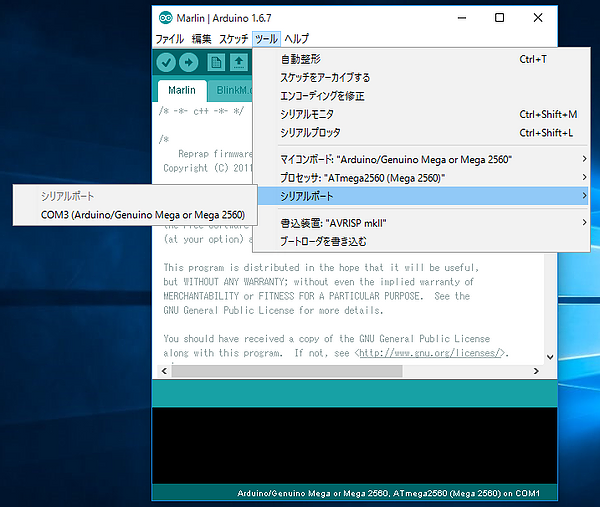Close the Arduino window
Screen dimensions: 600x507
(538, 18)
